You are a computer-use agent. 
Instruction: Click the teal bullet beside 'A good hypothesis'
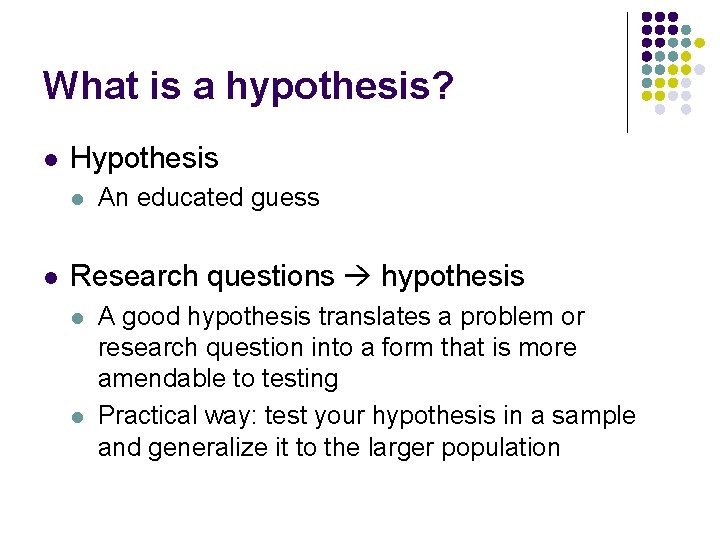pos(78,318)
